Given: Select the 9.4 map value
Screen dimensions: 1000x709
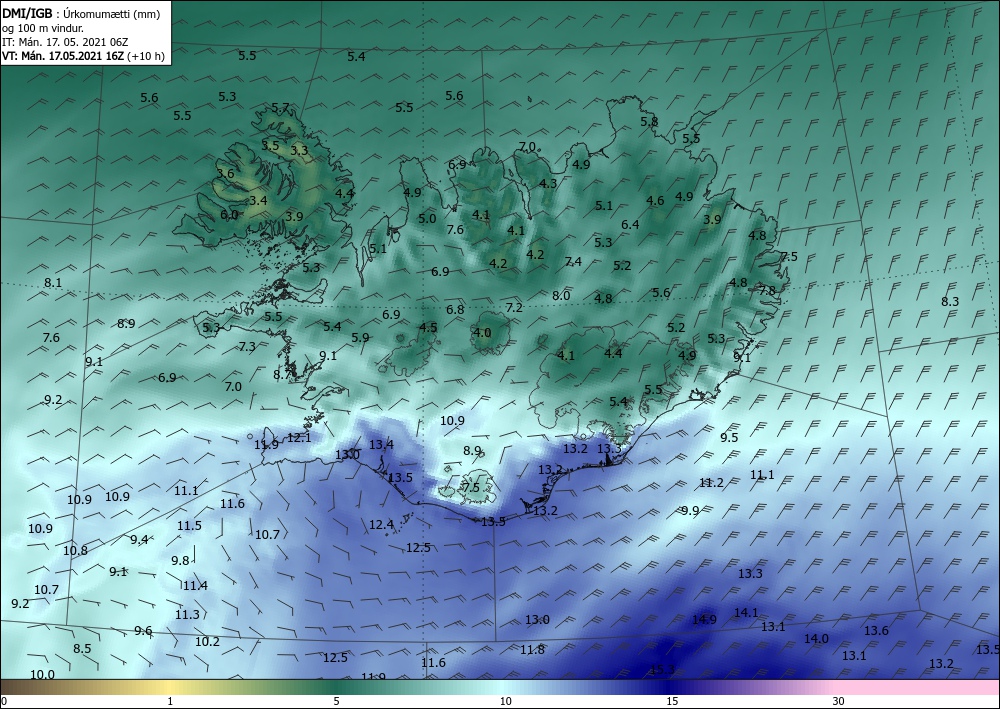Looking at the screenshot, I should click(x=139, y=539).
